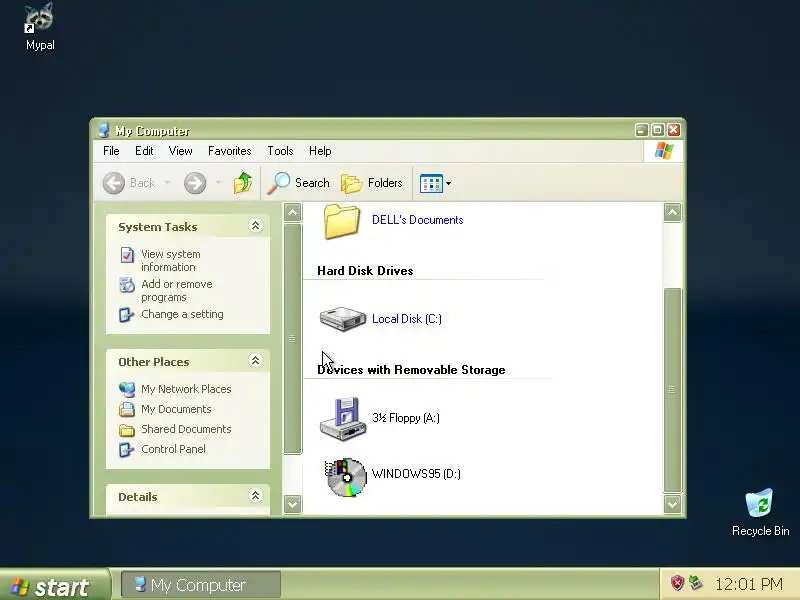Collapse the Details panel chevron

(255, 495)
